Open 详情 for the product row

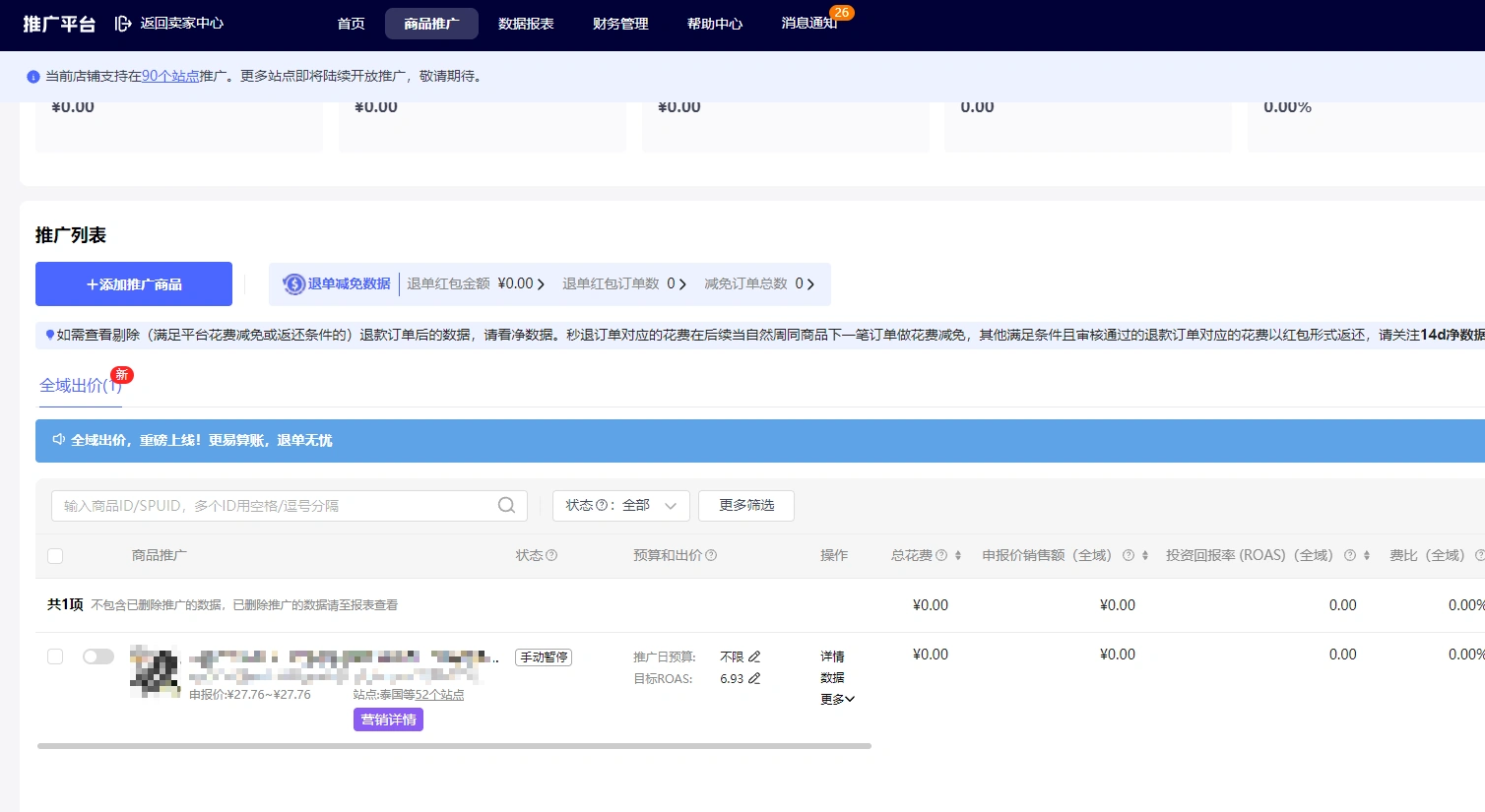click(x=832, y=656)
